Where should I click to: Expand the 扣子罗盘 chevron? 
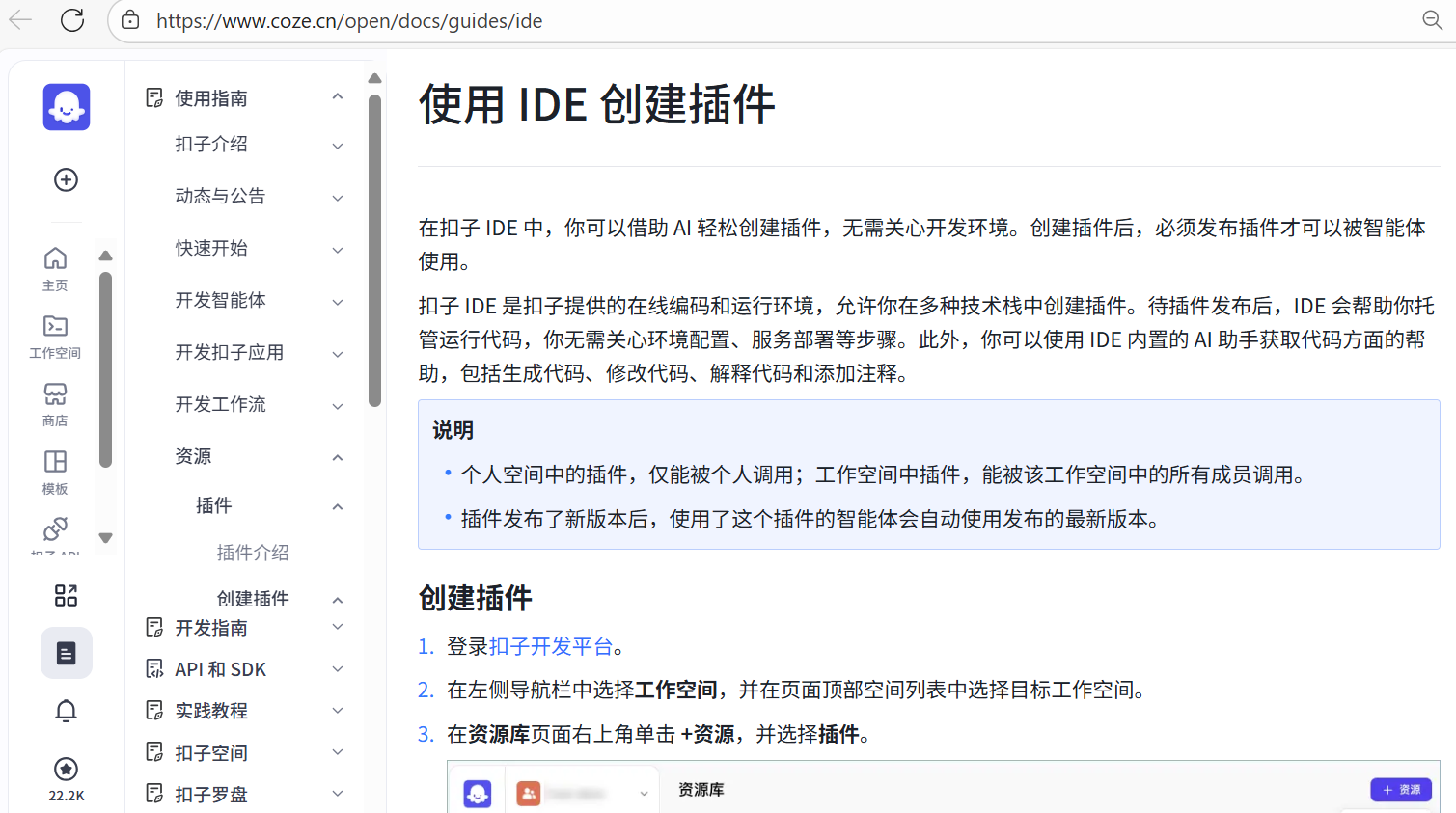coord(338,793)
